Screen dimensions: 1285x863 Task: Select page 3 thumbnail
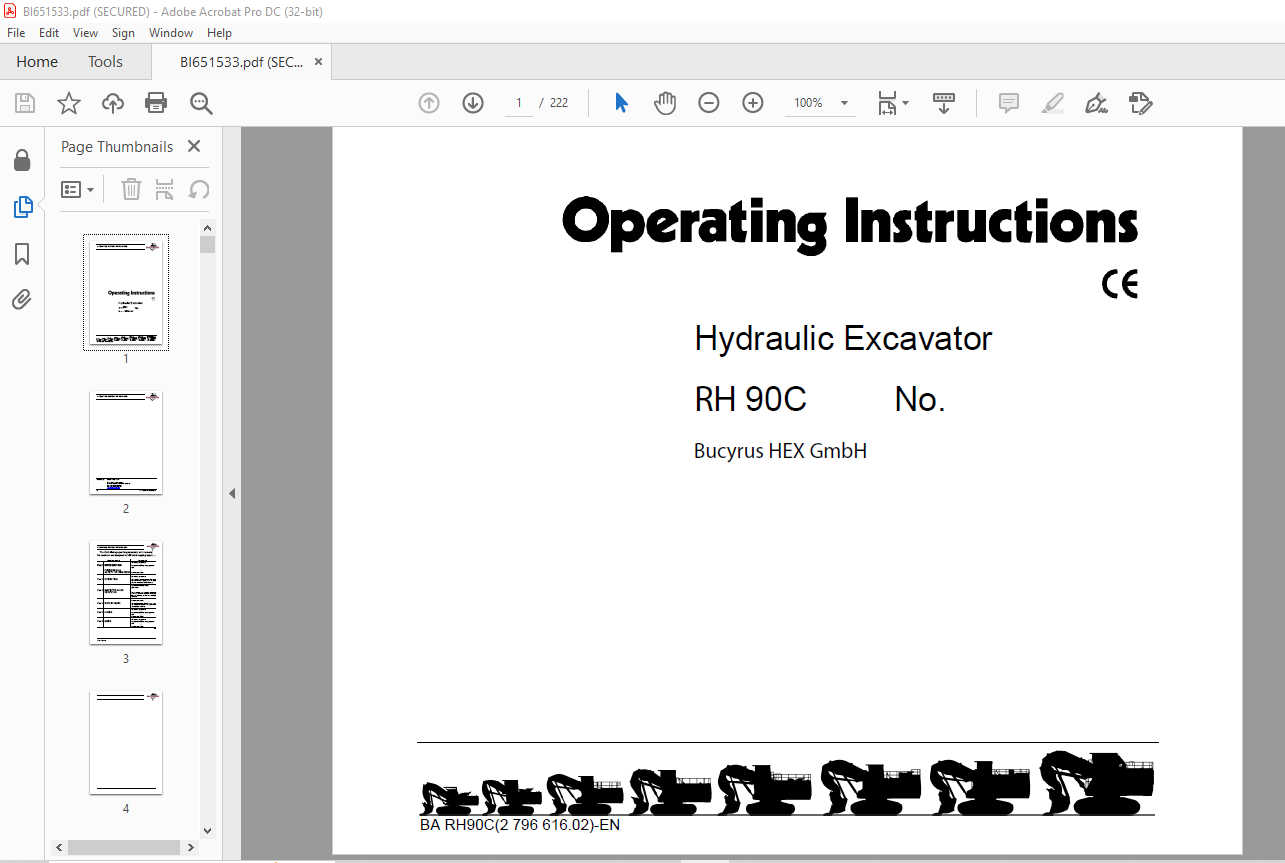click(x=126, y=593)
